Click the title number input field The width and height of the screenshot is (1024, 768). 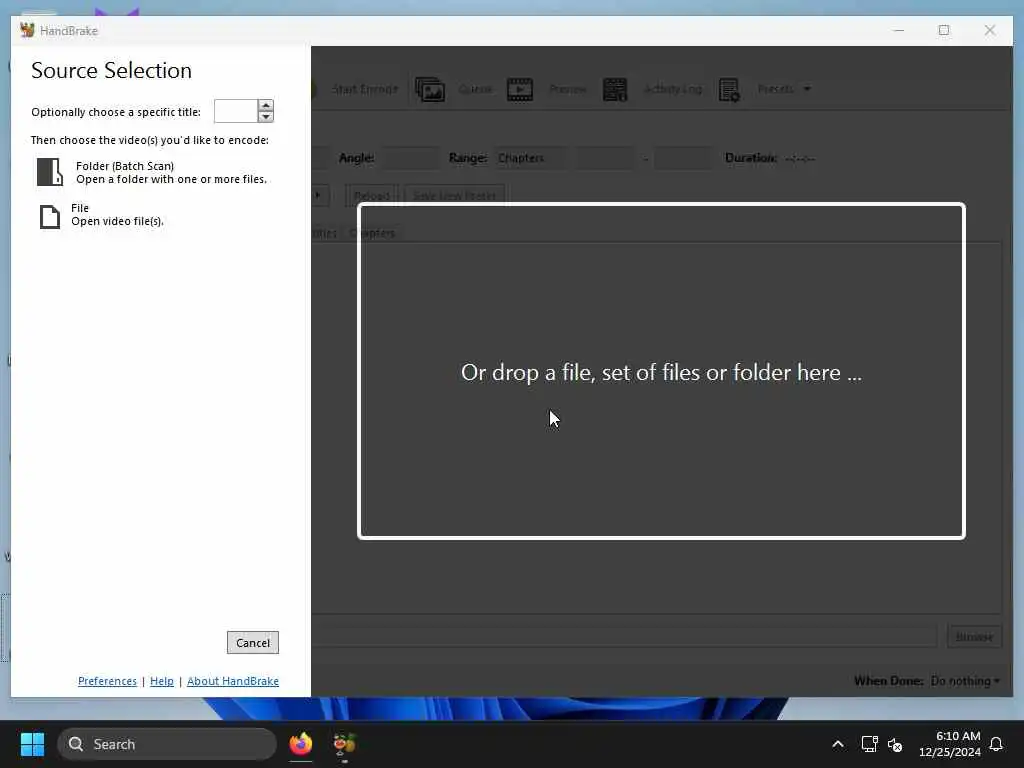pos(236,111)
